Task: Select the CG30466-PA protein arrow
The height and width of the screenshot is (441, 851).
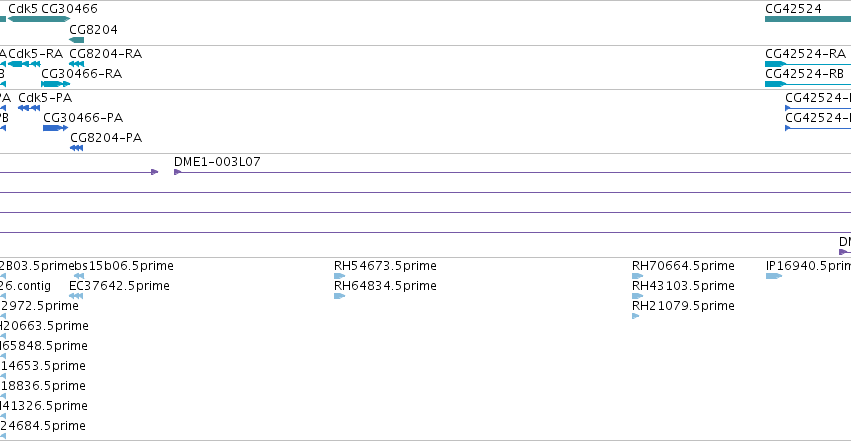Action: coord(55,128)
